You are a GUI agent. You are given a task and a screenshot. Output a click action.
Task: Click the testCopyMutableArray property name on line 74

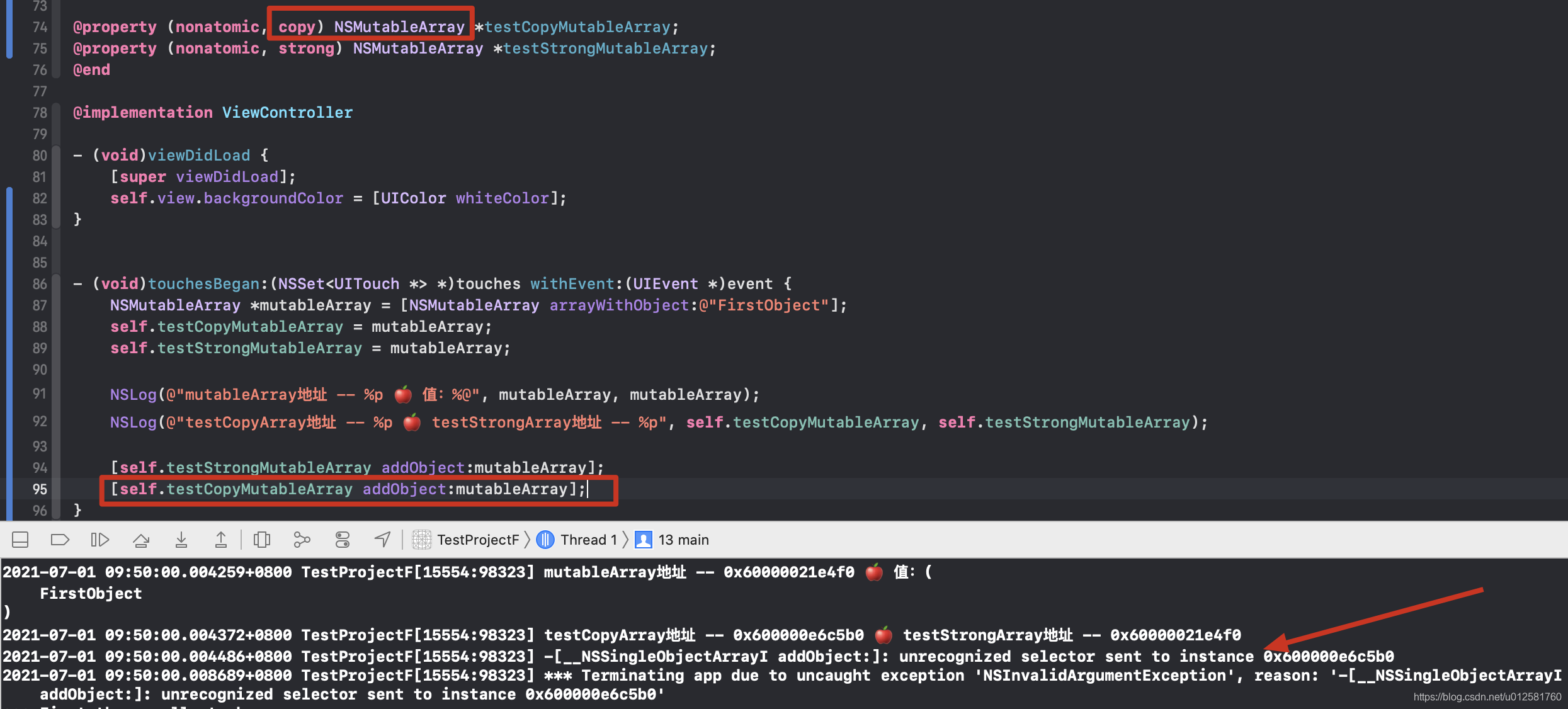coord(577,27)
